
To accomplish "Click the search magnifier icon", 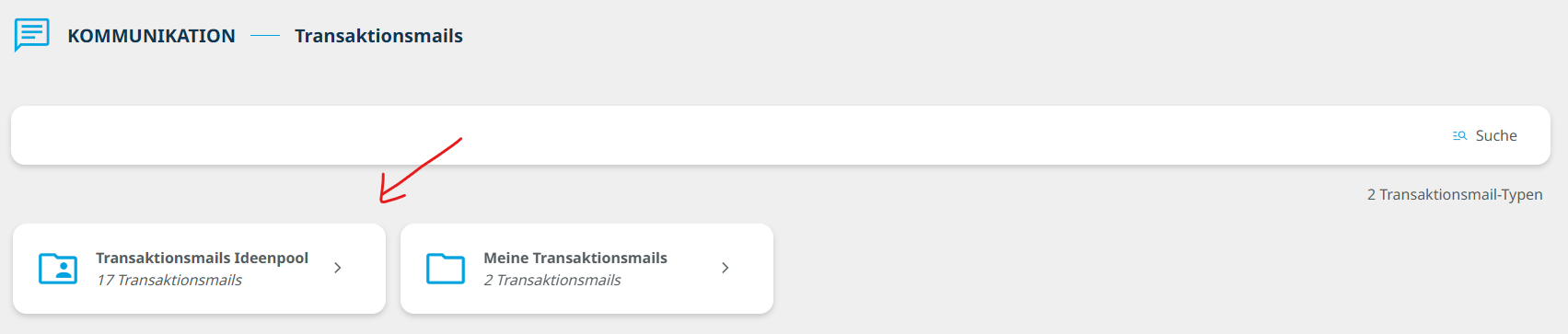I will (1459, 135).
